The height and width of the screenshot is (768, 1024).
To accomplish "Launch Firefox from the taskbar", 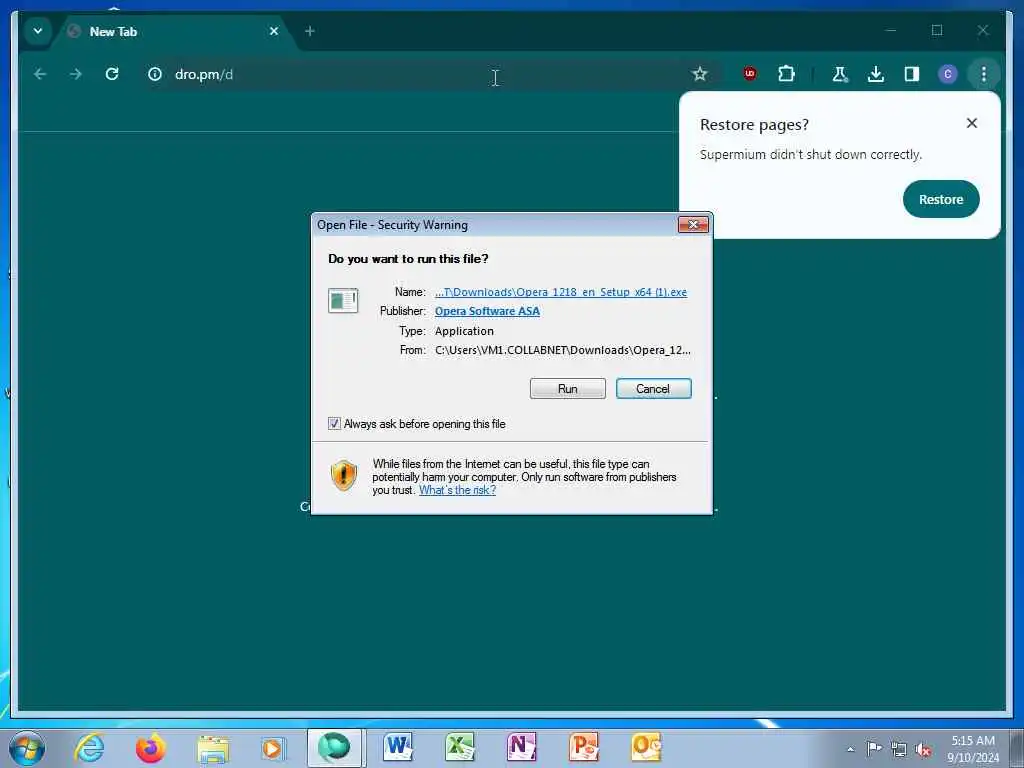I will click(x=150, y=748).
